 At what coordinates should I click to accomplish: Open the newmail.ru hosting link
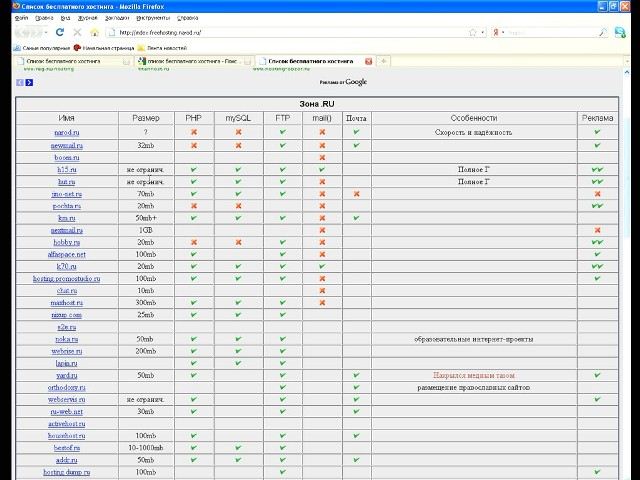coord(67,146)
